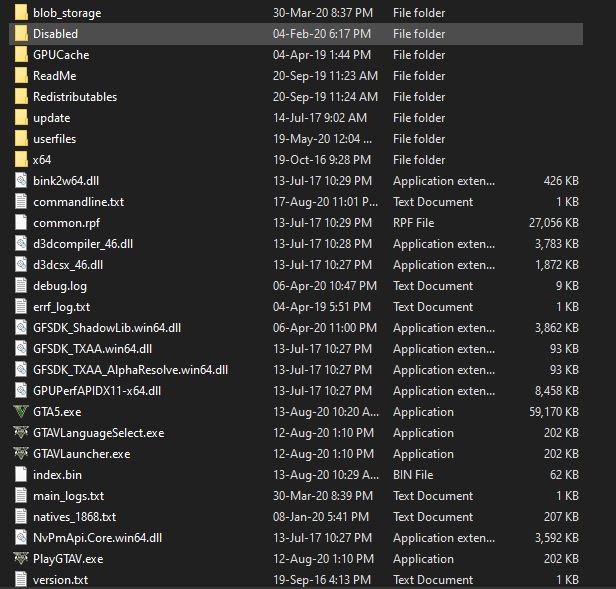Click the commandline.txt document icon
The image size is (616, 589).
pos(21,202)
